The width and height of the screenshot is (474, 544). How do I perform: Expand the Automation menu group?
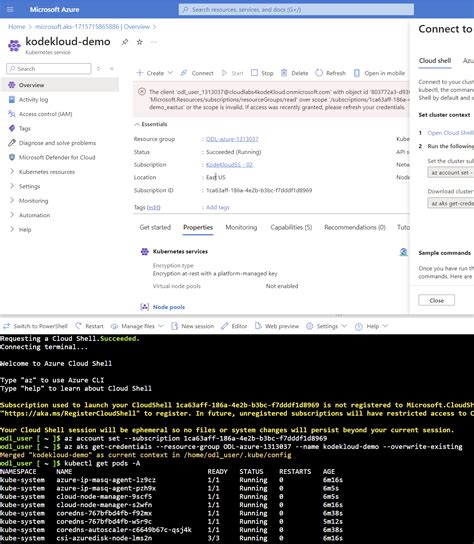tap(12, 215)
